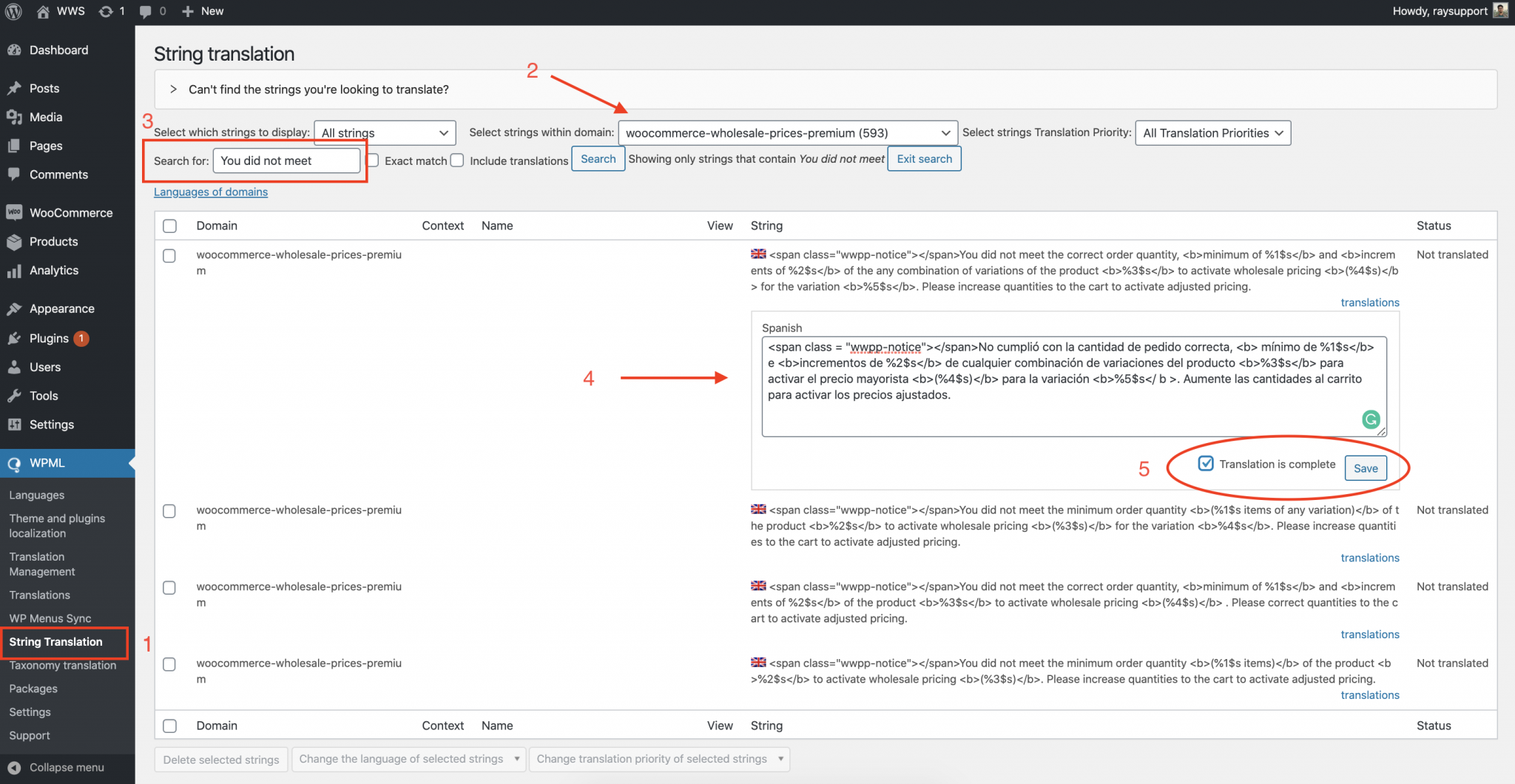Click the Grammarly icon in Spanish textarea
This screenshot has width=1515, height=784.
point(1371,419)
